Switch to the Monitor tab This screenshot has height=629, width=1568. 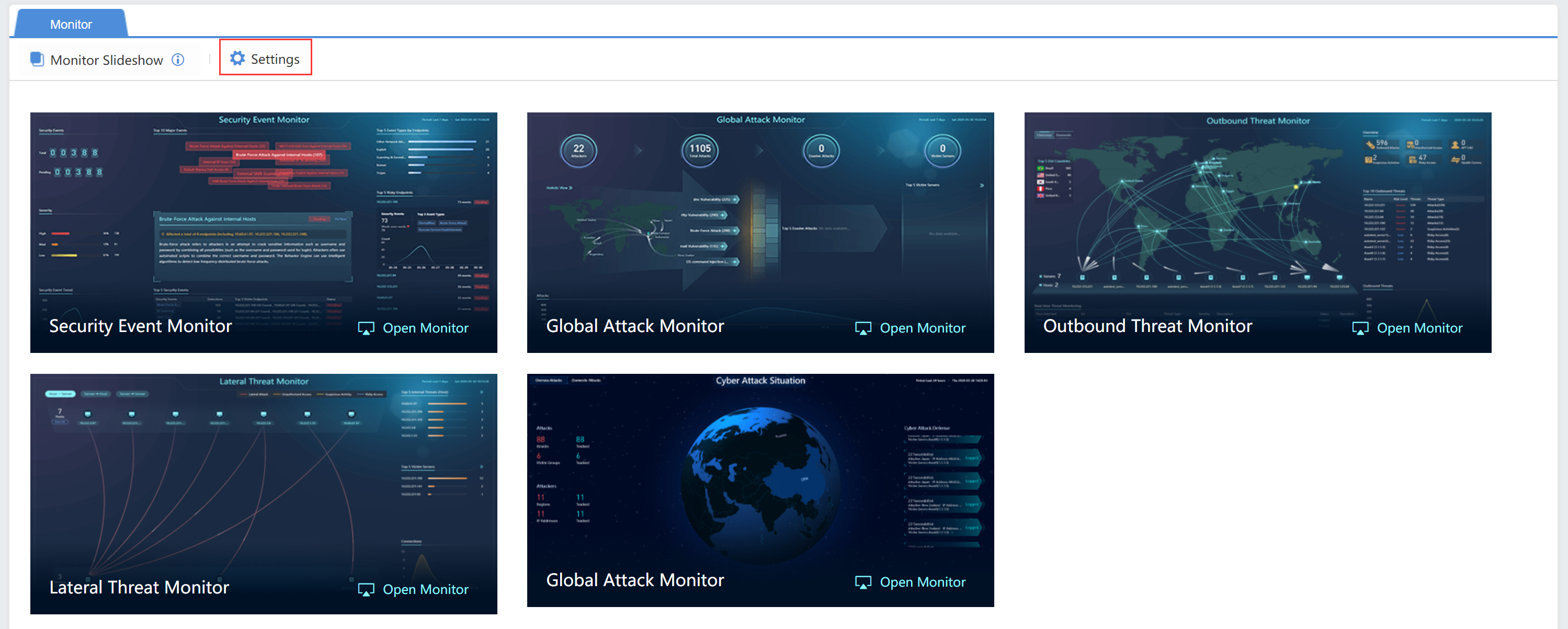71,25
